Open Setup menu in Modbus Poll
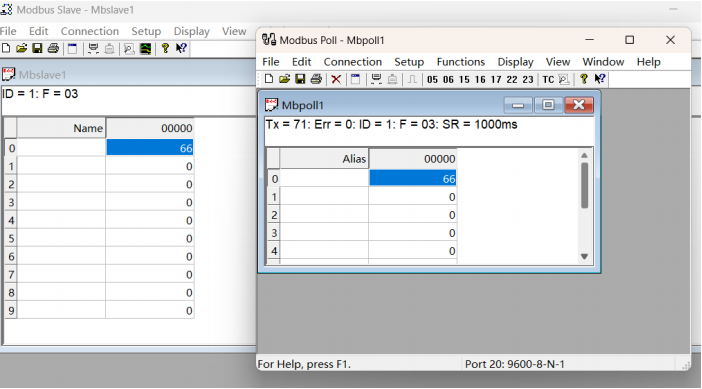The image size is (702, 389). tap(409, 62)
